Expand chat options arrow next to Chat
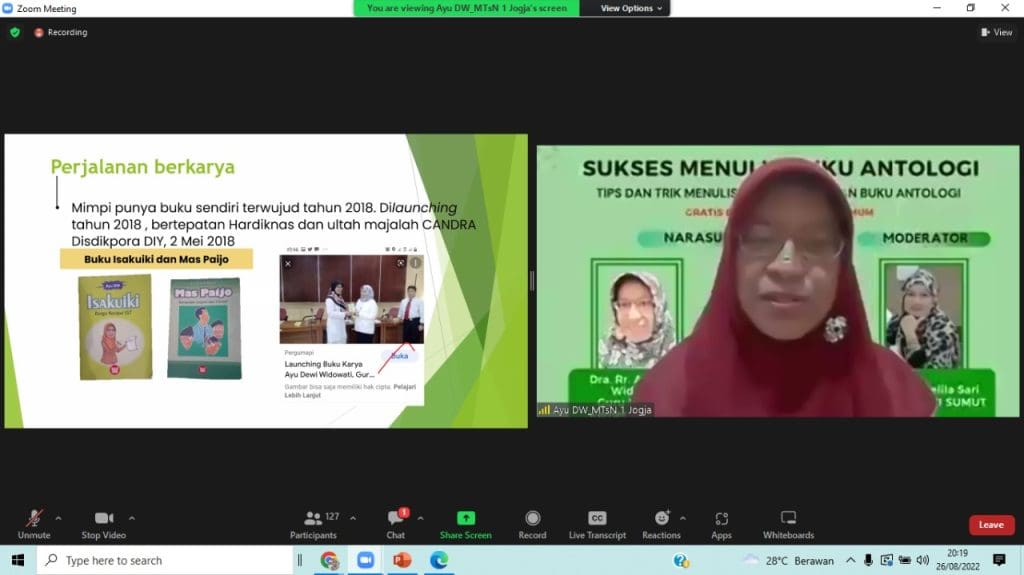This screenshot has width=1024, height=575. 421,518
